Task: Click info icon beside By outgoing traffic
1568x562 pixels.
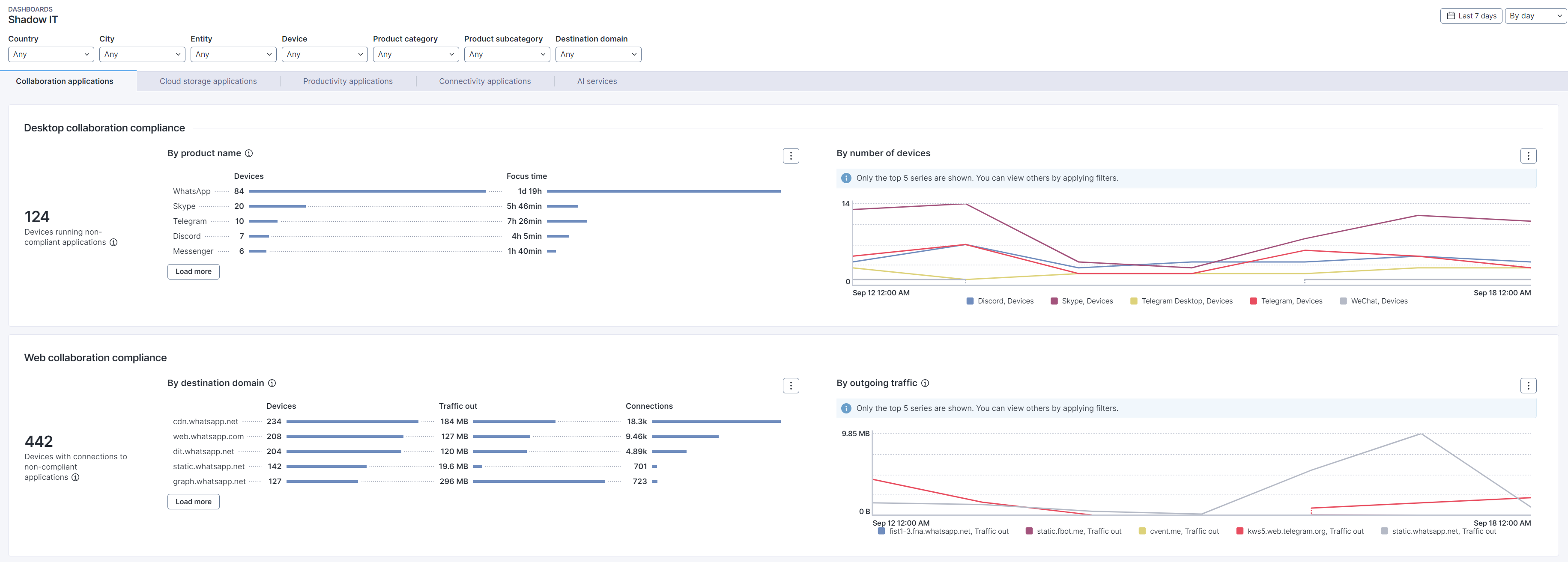Action: 925,383
